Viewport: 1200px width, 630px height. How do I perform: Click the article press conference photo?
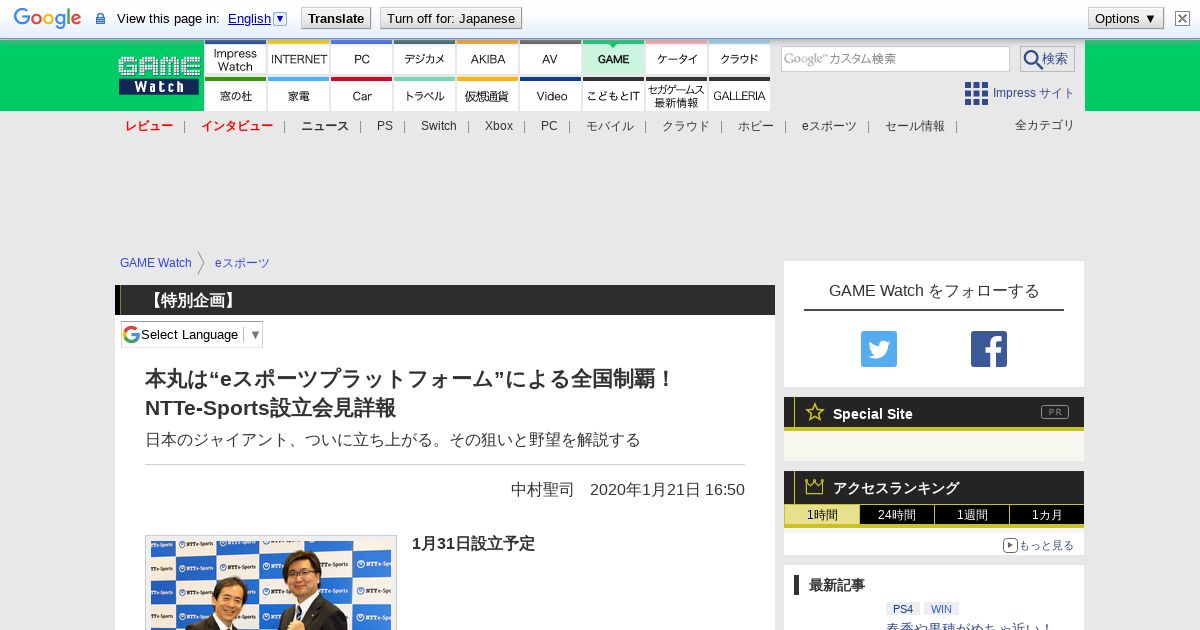coord(271,583)
